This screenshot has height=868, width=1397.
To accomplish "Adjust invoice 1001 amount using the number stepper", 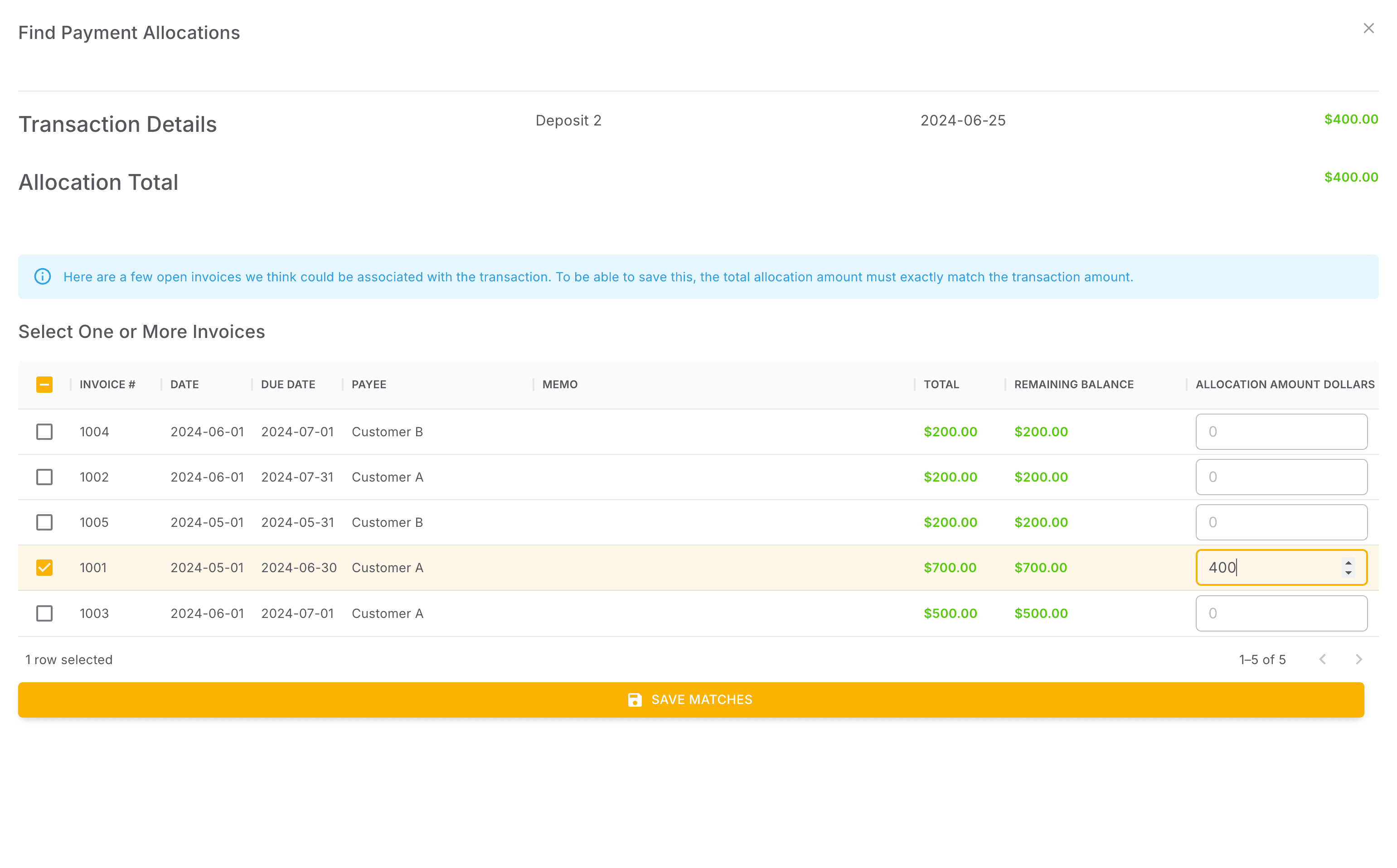I will [x=1349, y=568].
